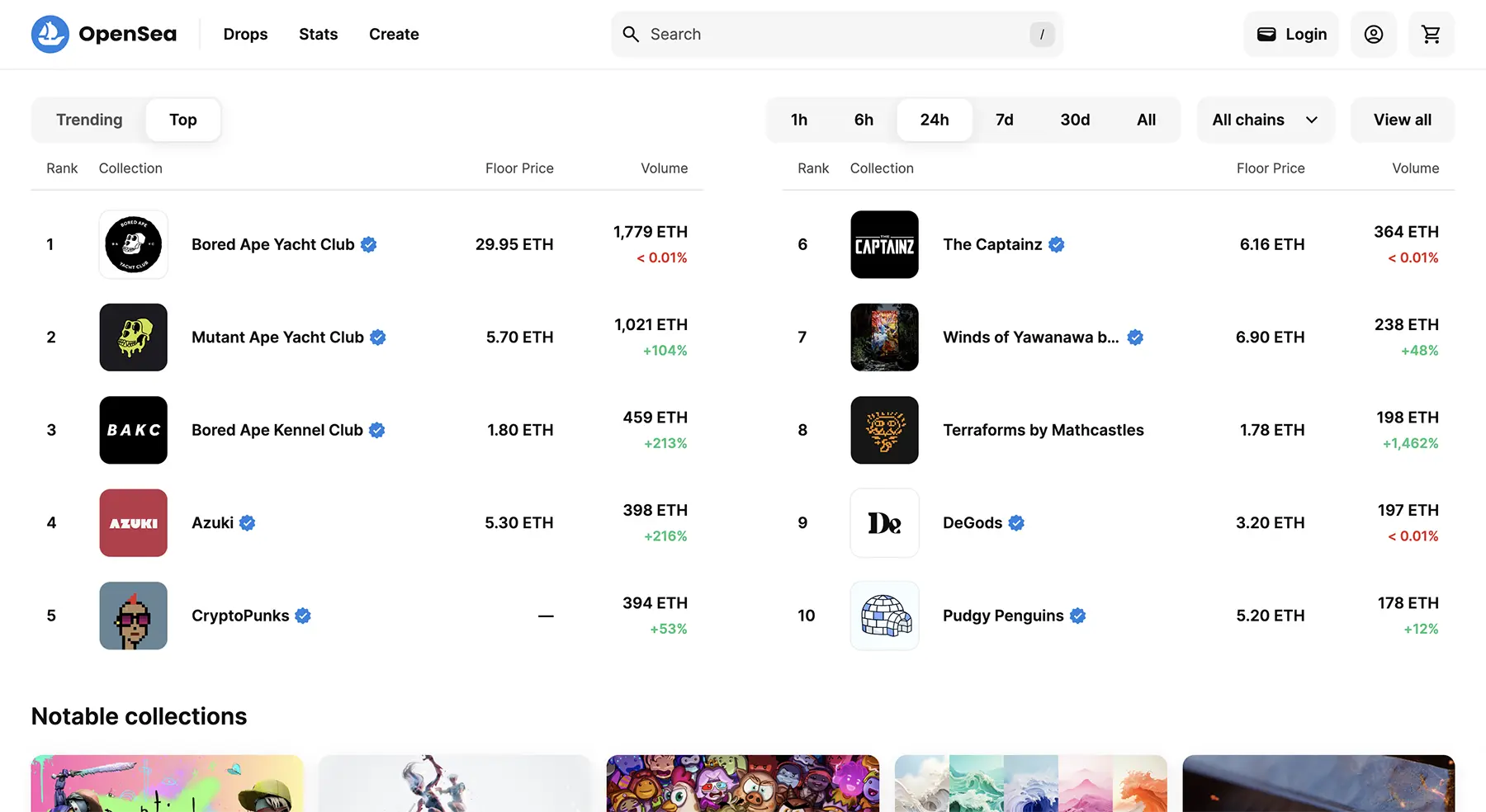Click verified badge next to Winds of Yawanawa
The height and width of the screenshot is (812, 1486).
click(x=1135, y=338)
